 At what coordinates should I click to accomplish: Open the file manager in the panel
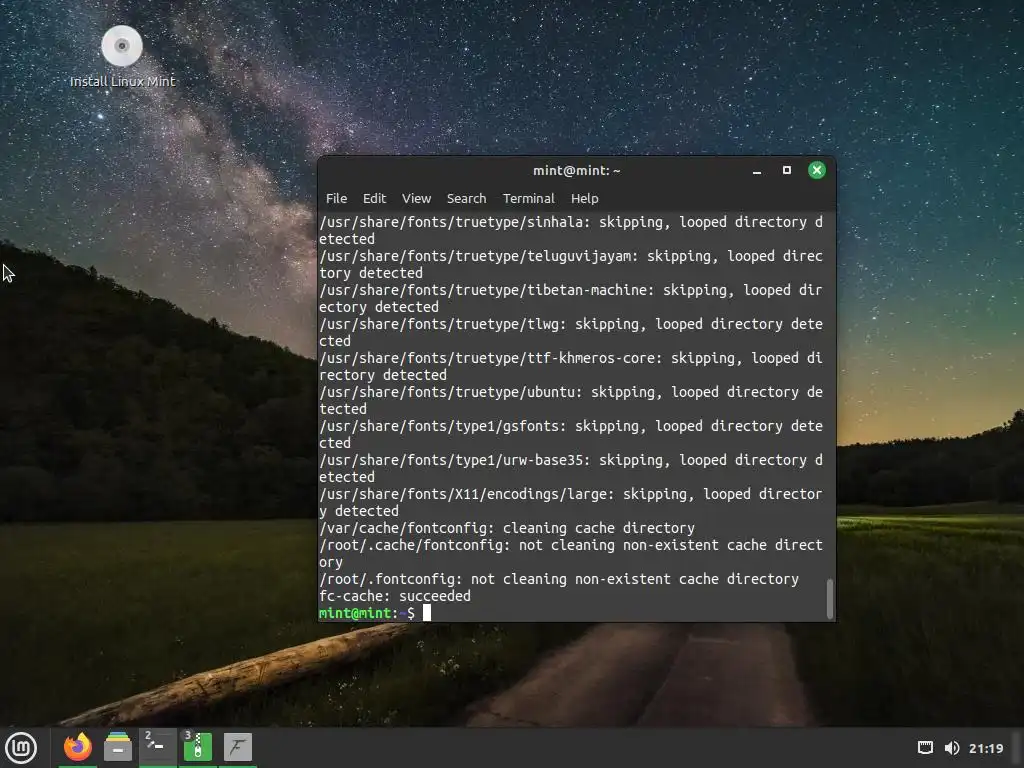(x=118, y=747)
